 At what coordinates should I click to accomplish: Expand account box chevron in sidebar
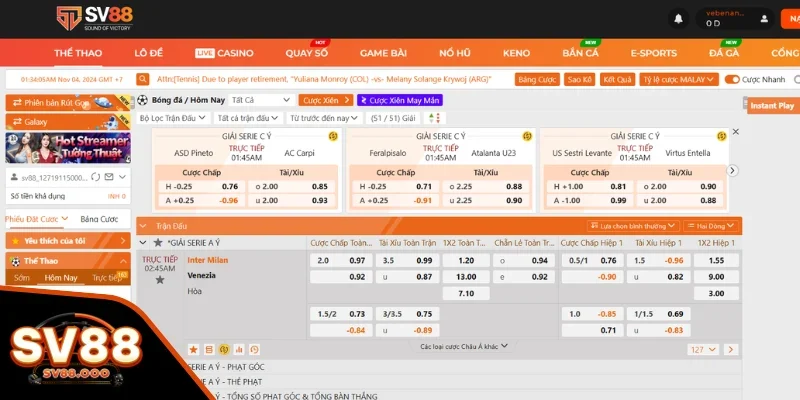(122, 177)
